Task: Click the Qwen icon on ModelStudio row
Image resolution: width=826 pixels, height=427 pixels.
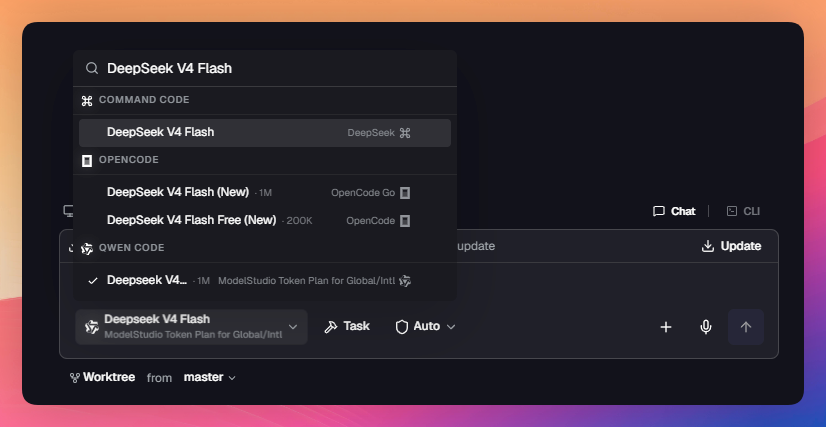Action: [x=405, y=281]
